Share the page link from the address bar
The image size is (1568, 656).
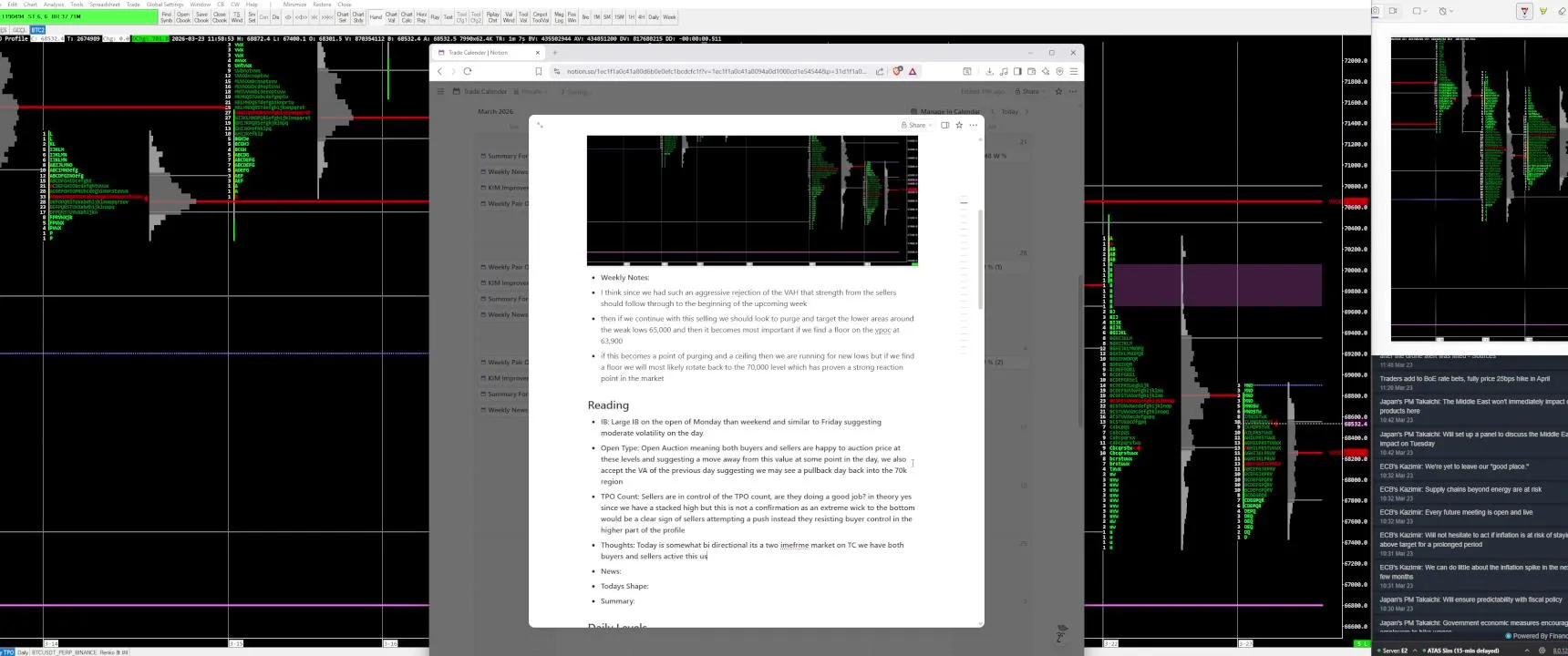click(880, 71)
